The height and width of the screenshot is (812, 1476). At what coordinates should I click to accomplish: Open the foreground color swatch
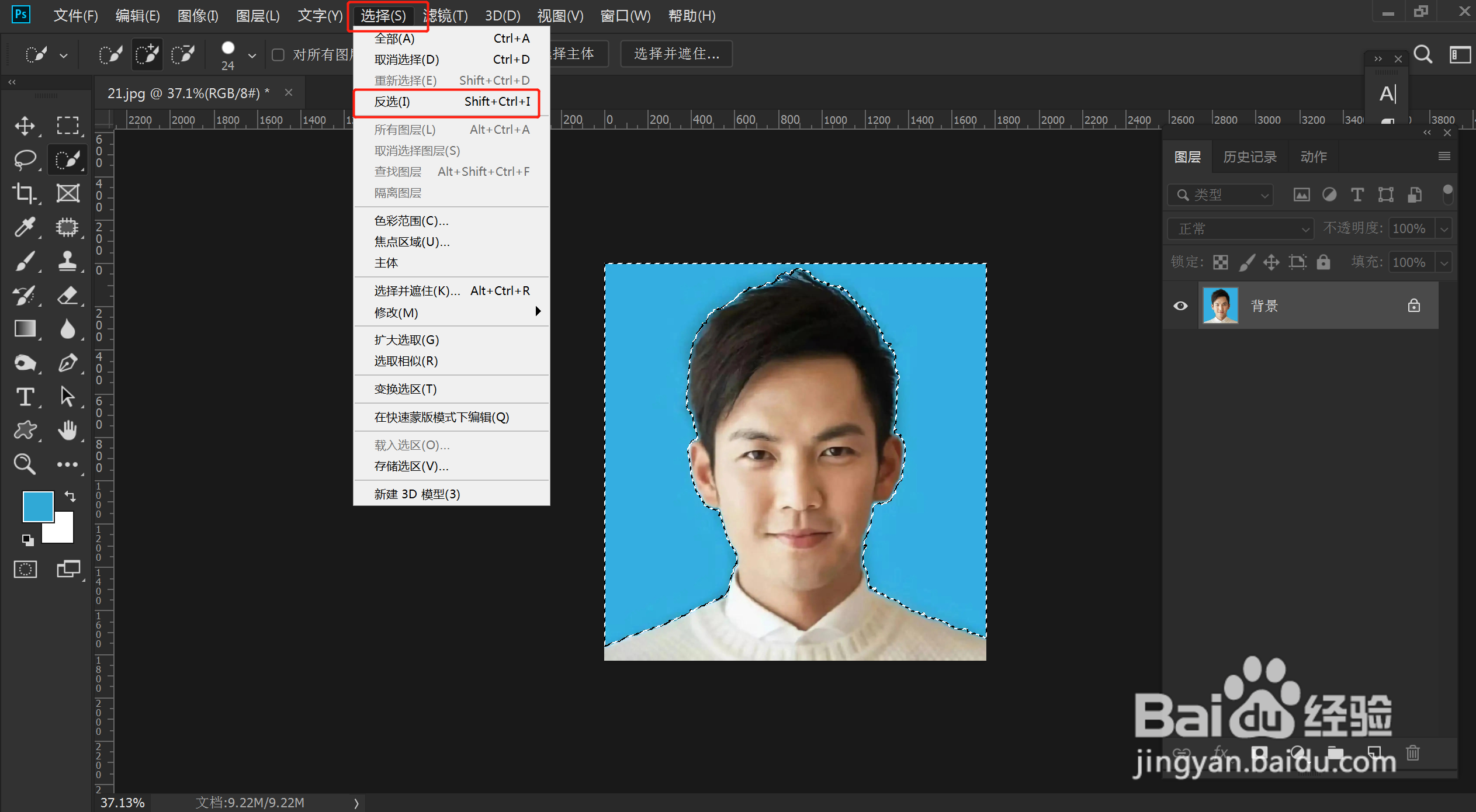click(x=37, y=506)
